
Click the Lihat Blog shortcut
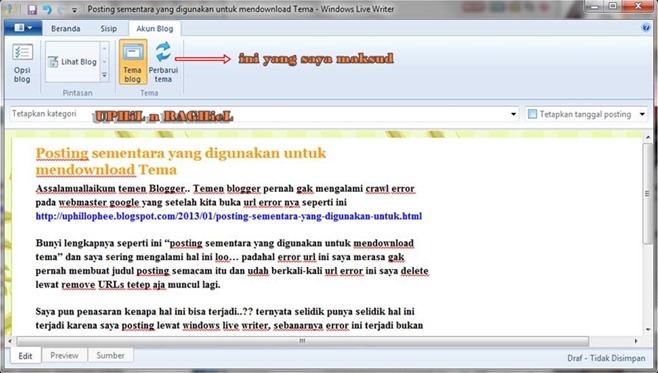[73, 62]
